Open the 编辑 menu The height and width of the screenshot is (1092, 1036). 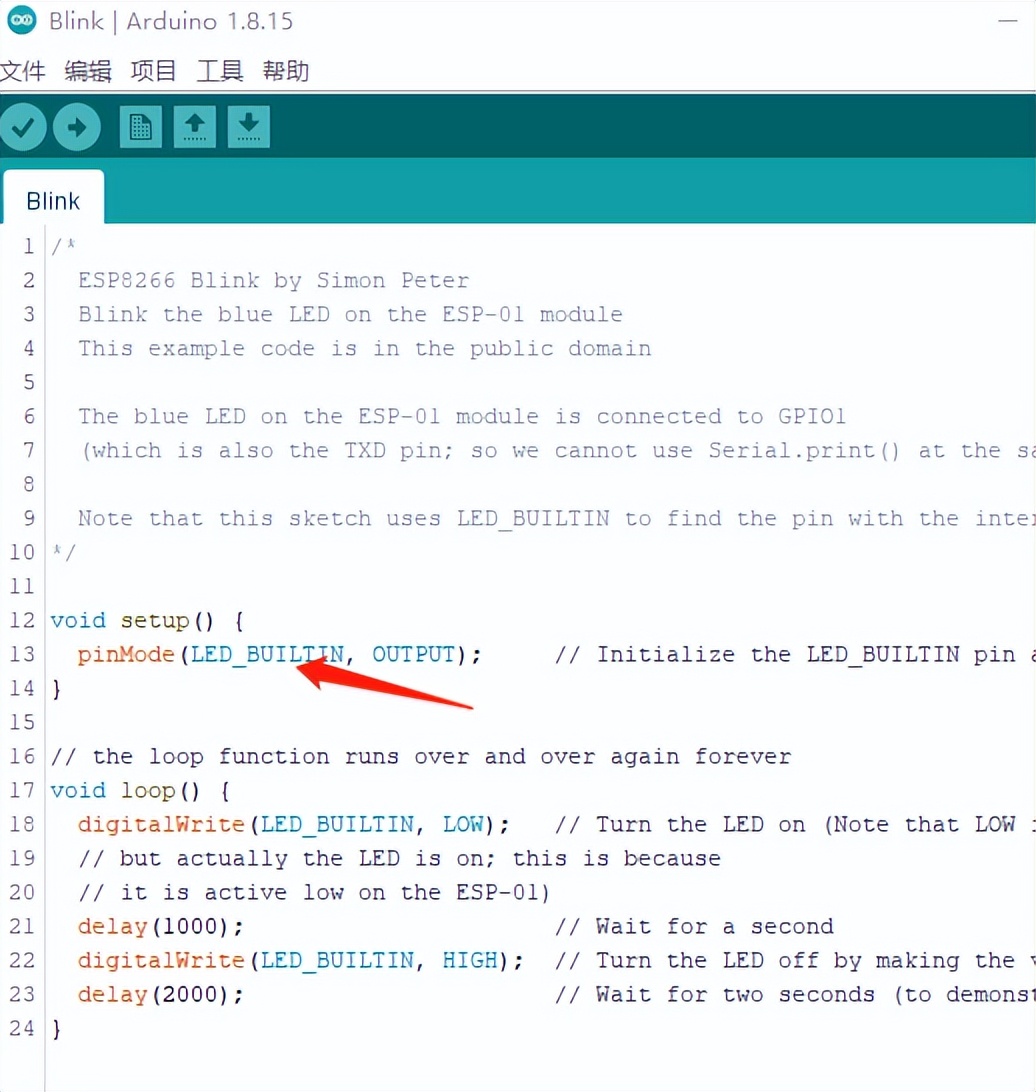point(87,71)
